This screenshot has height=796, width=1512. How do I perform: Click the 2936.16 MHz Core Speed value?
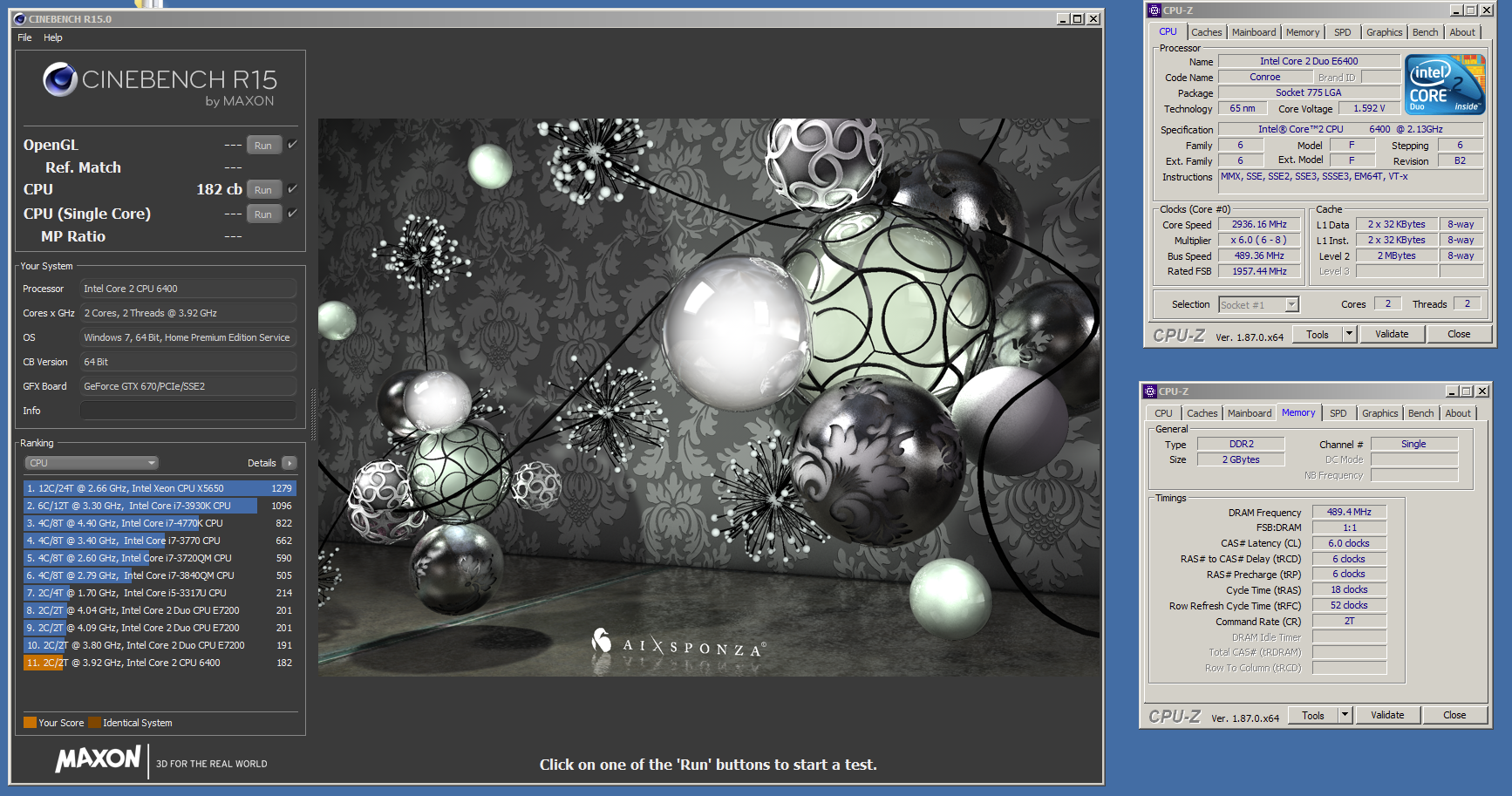(1259, 224)
